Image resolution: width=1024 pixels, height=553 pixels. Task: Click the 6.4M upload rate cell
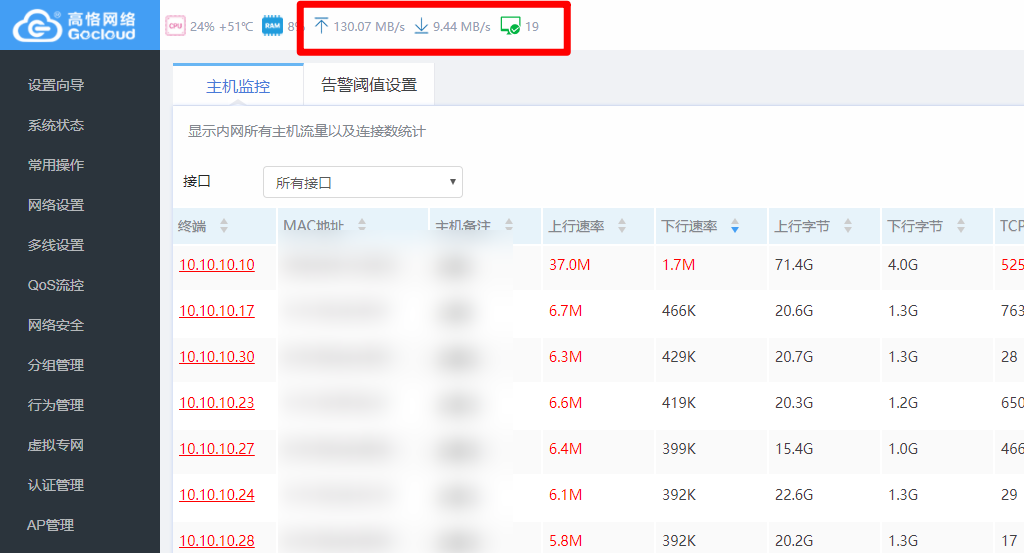pyautogui.click(x=566, y=449)
